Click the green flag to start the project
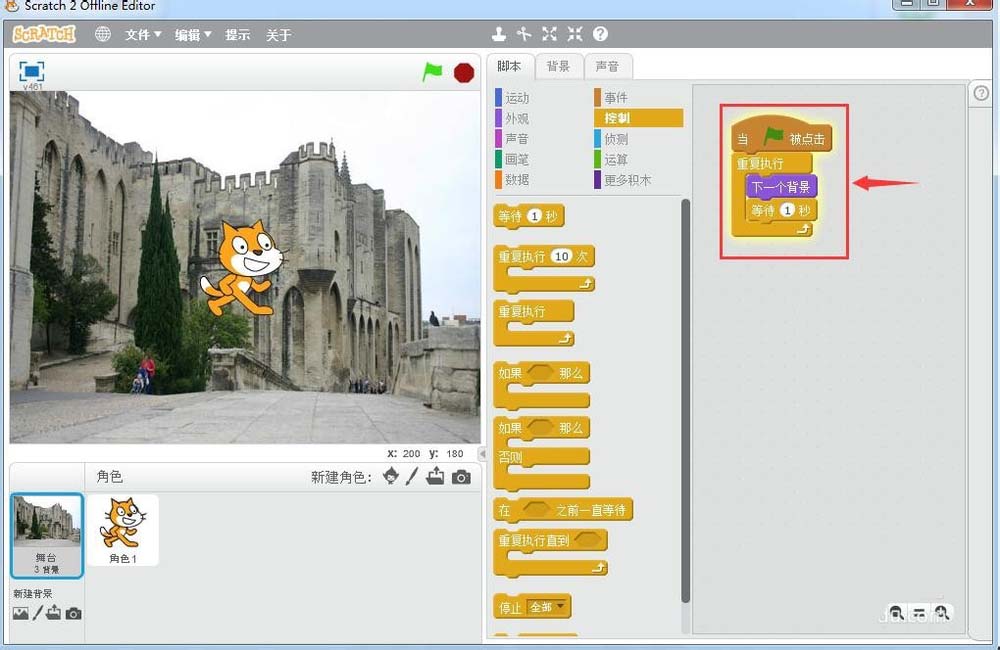Screen dimensions: 1000x650 433,73
